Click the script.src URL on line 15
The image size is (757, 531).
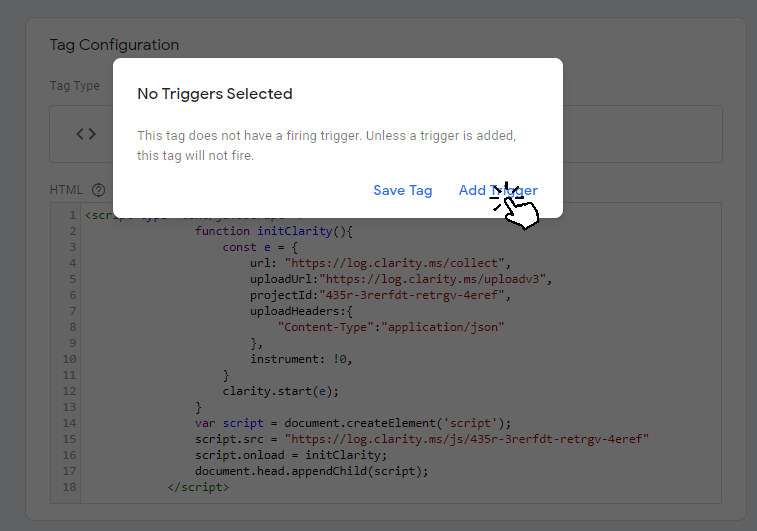click(467, 439)
